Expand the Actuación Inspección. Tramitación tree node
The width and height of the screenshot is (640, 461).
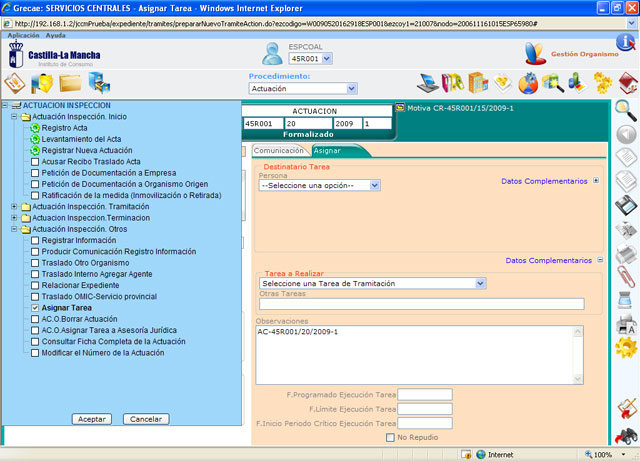point(14,207)
